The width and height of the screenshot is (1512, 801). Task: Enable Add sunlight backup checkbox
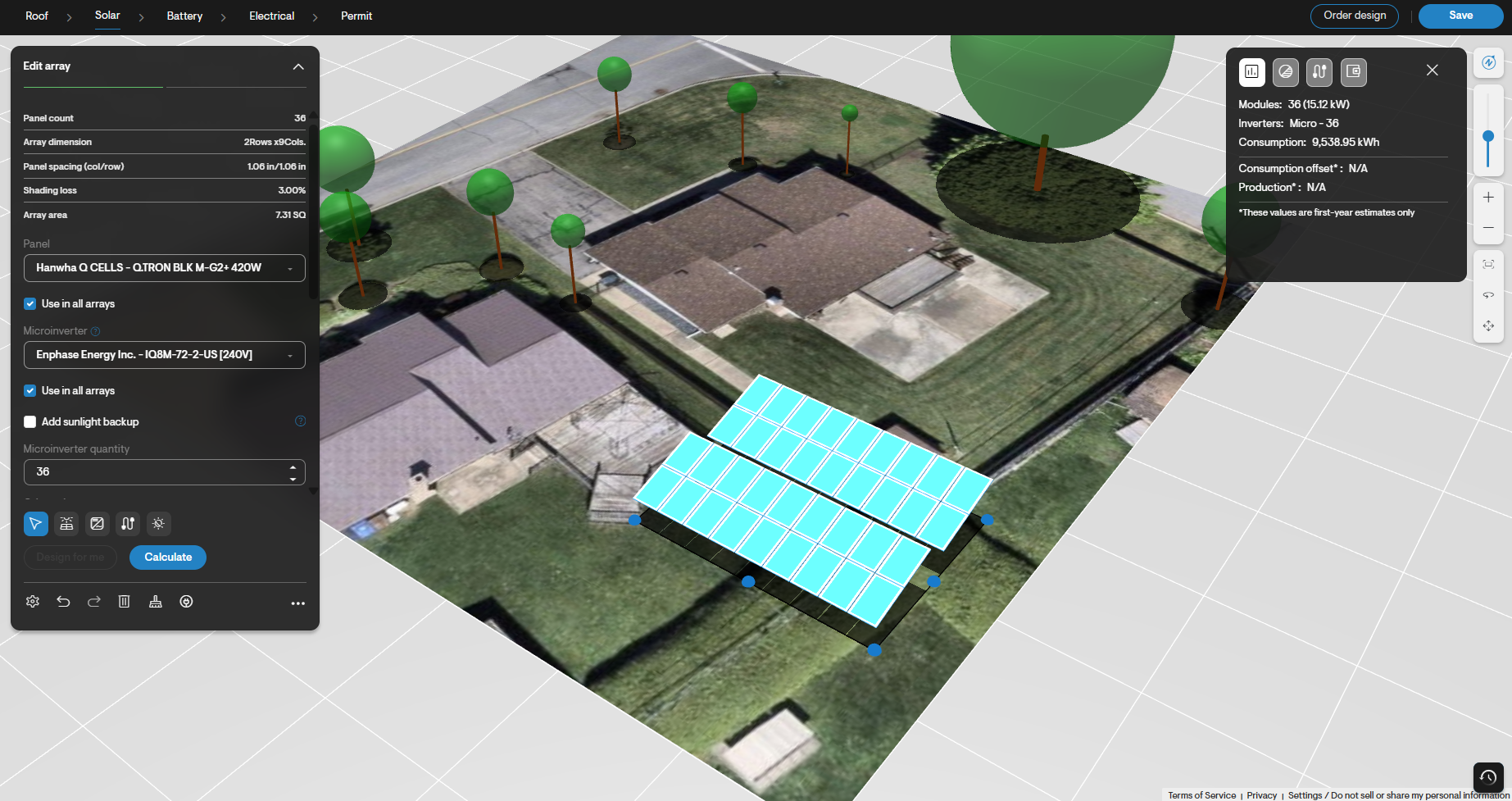(30, 422)
